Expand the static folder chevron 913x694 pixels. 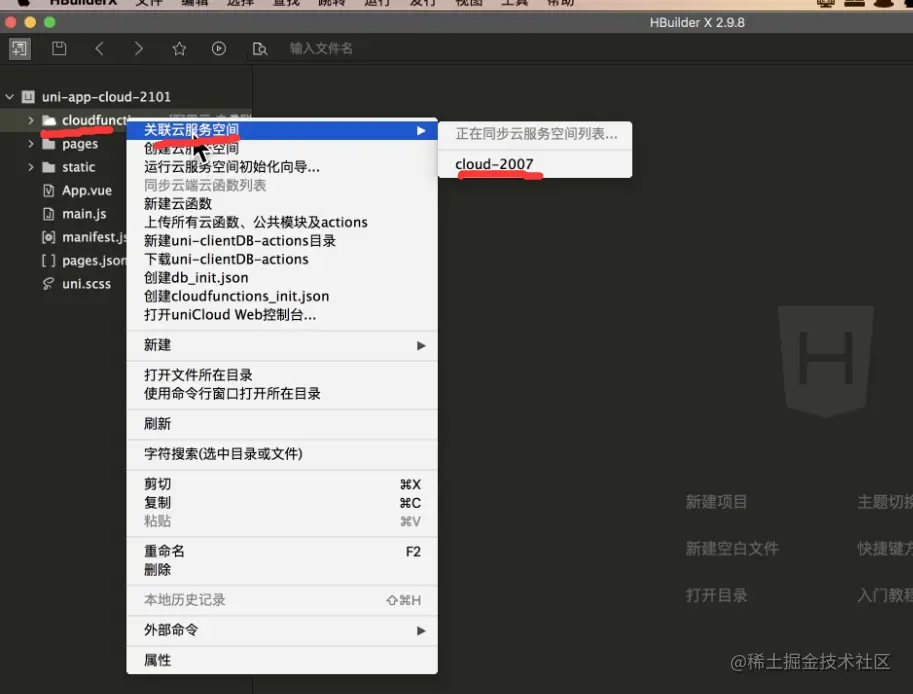point(30,167)
